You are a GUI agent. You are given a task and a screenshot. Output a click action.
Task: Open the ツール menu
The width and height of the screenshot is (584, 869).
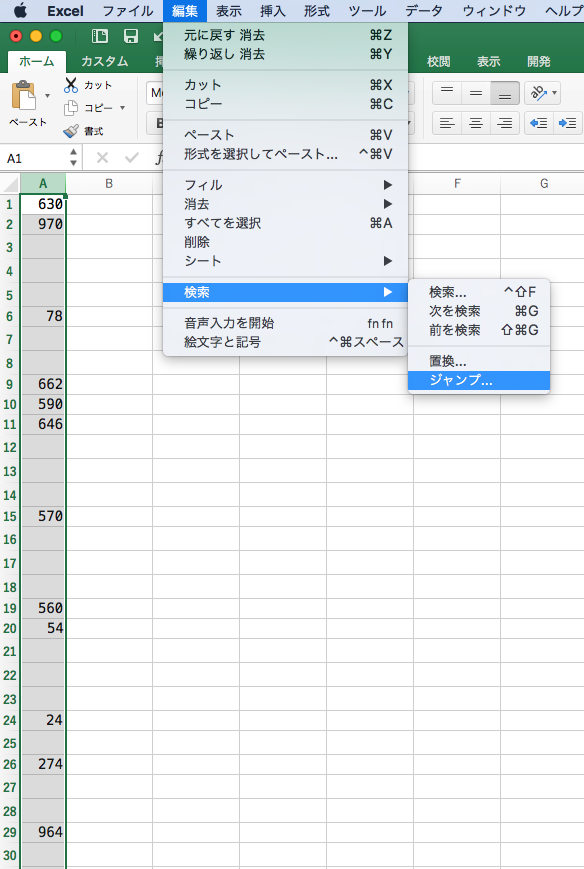pos(367,11)
